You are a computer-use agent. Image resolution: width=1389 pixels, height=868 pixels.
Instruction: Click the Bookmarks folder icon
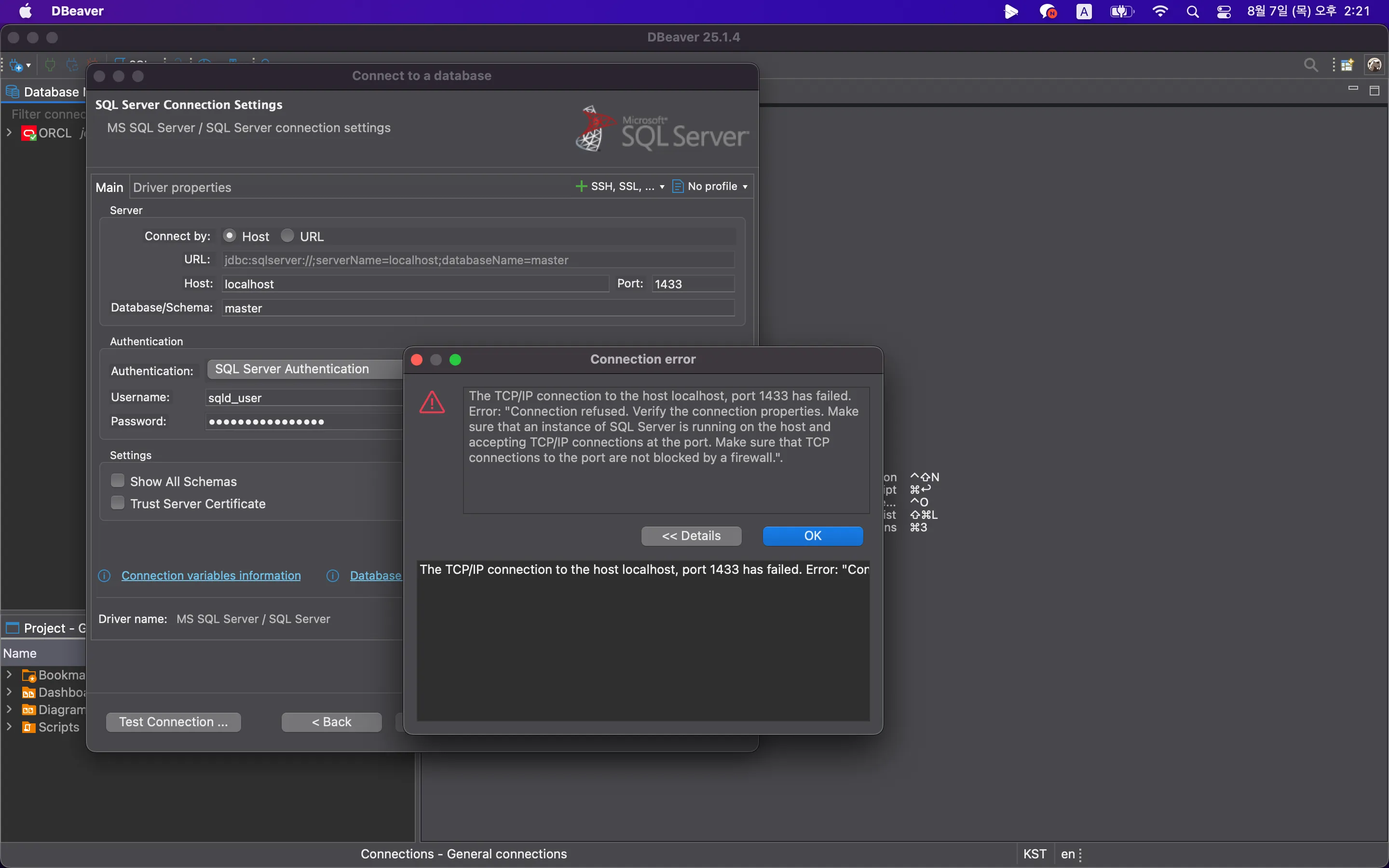tap(29, 676)
